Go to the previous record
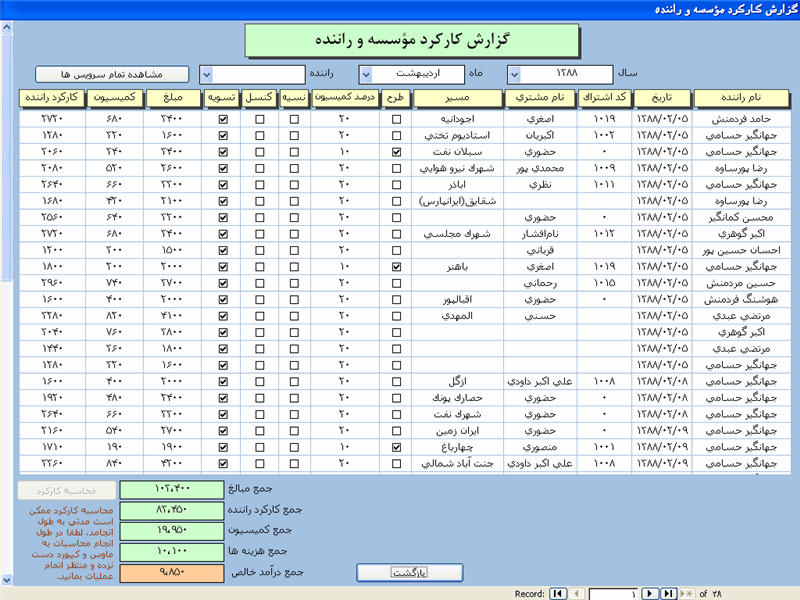 (x=577, y=593)
